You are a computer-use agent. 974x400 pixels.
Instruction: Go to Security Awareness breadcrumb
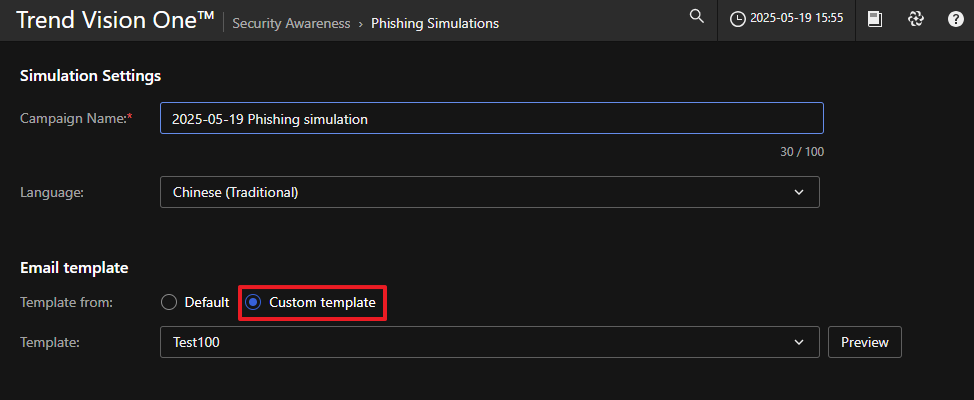pos(291,23)
